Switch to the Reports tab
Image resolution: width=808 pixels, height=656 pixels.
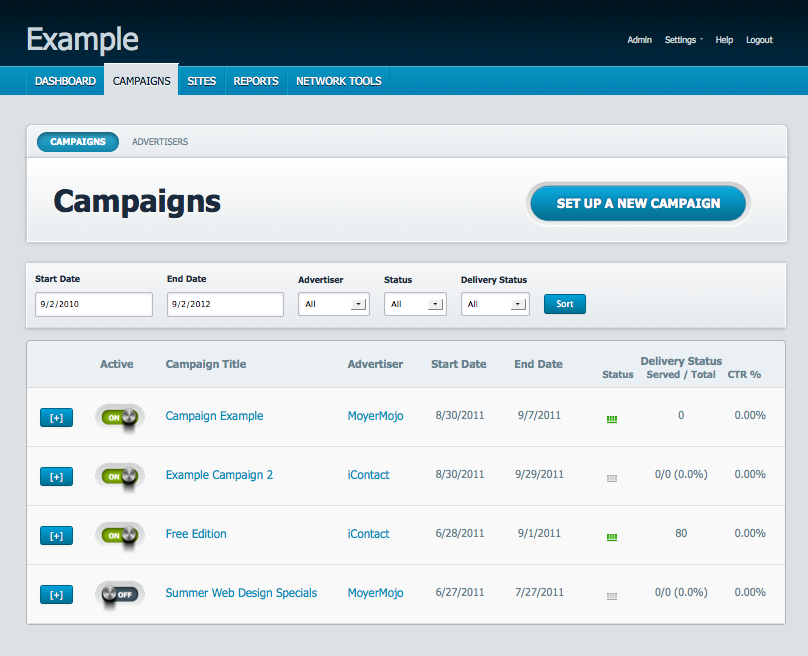tap(256, 81)
